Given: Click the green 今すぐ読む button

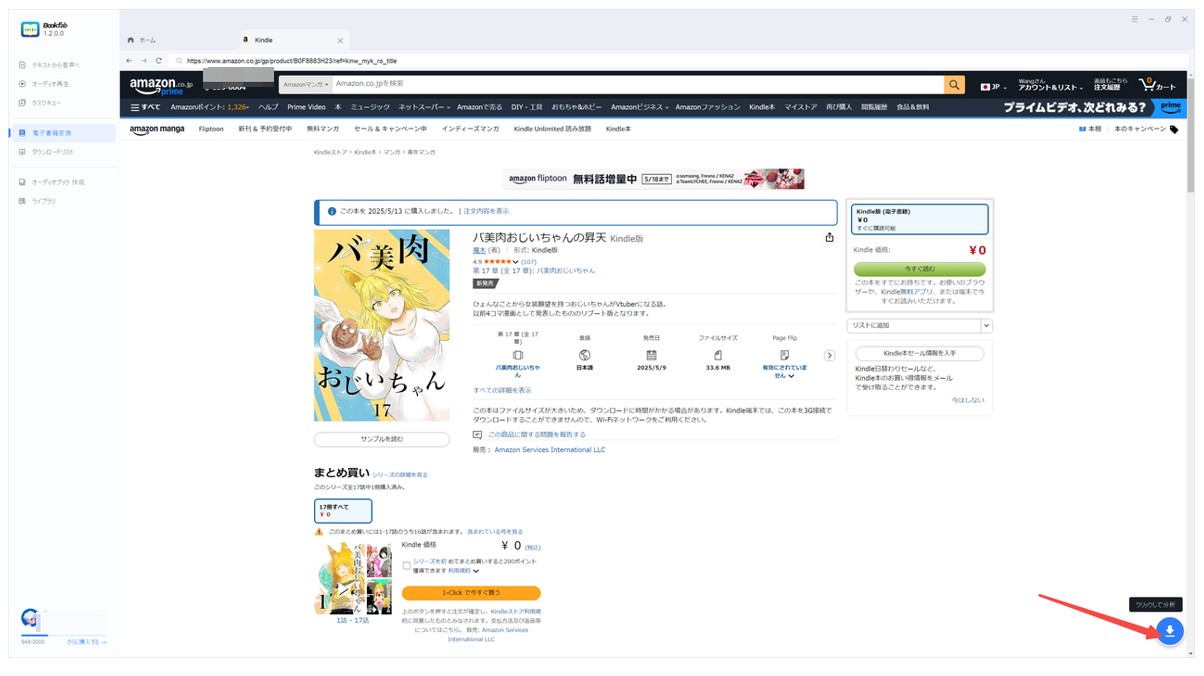Looking at the screenshot, I should [919, 269].
